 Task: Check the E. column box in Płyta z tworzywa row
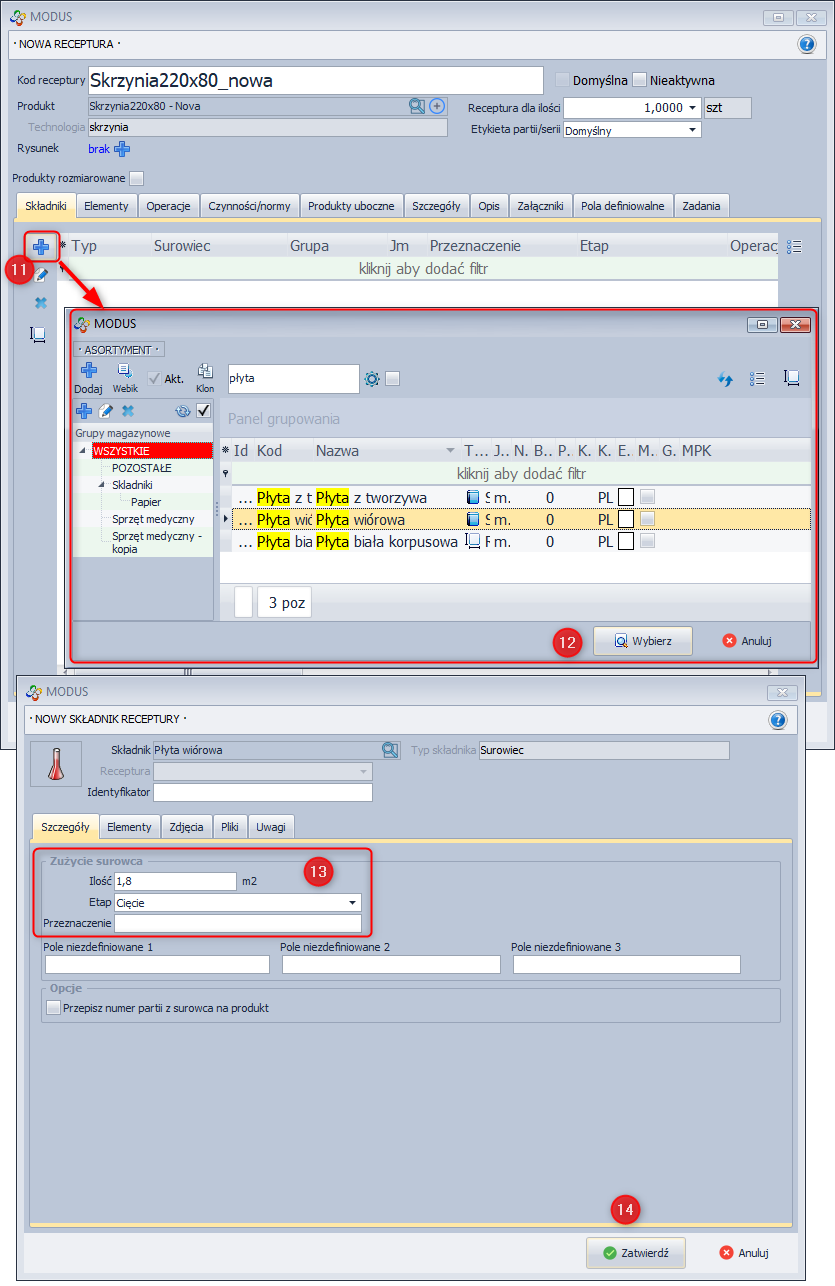pos(626,497)
